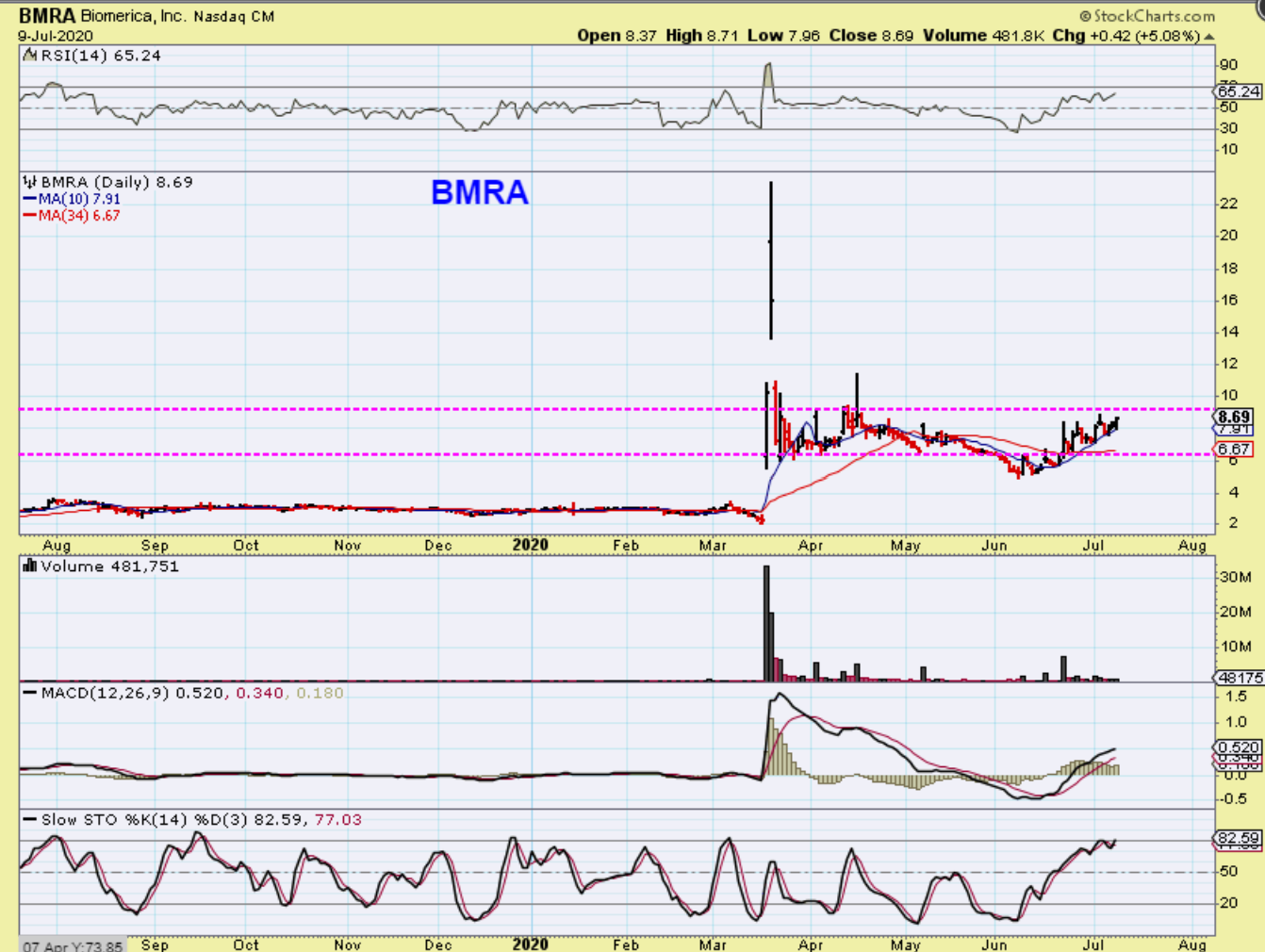The image size is (1265, 952).
Task: Click the blue MA(10) legend line
Action: pos(30,199)
